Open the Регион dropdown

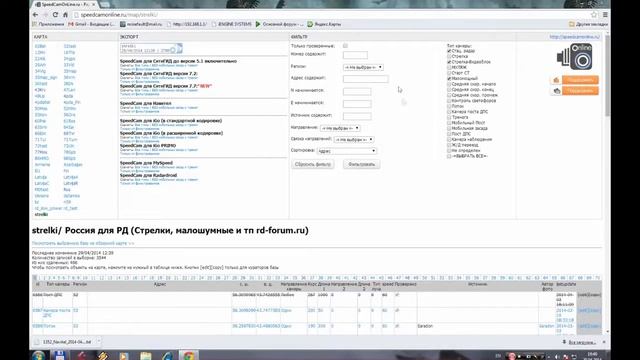pyautogui.click(x=363, y=67)
